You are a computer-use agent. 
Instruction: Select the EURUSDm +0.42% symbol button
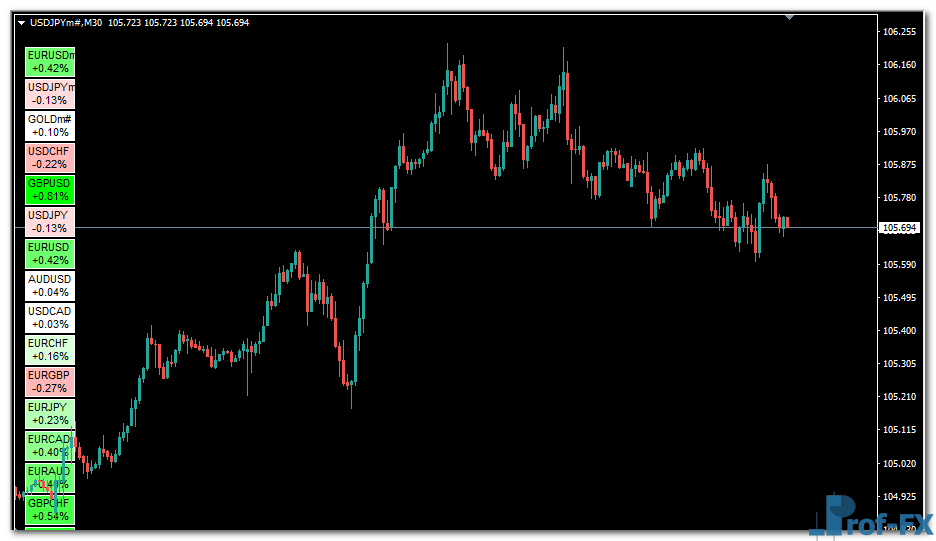50,62
